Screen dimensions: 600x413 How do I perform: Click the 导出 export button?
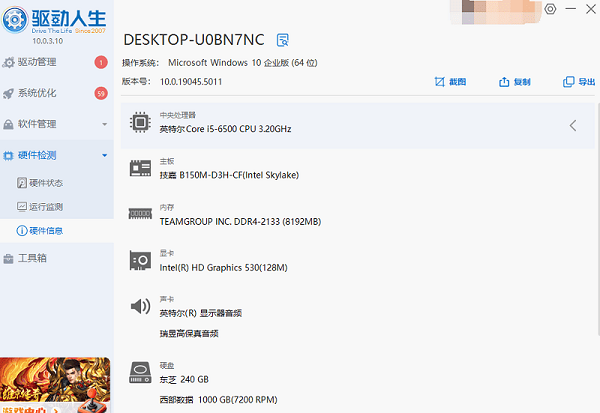tap(579, 82)
